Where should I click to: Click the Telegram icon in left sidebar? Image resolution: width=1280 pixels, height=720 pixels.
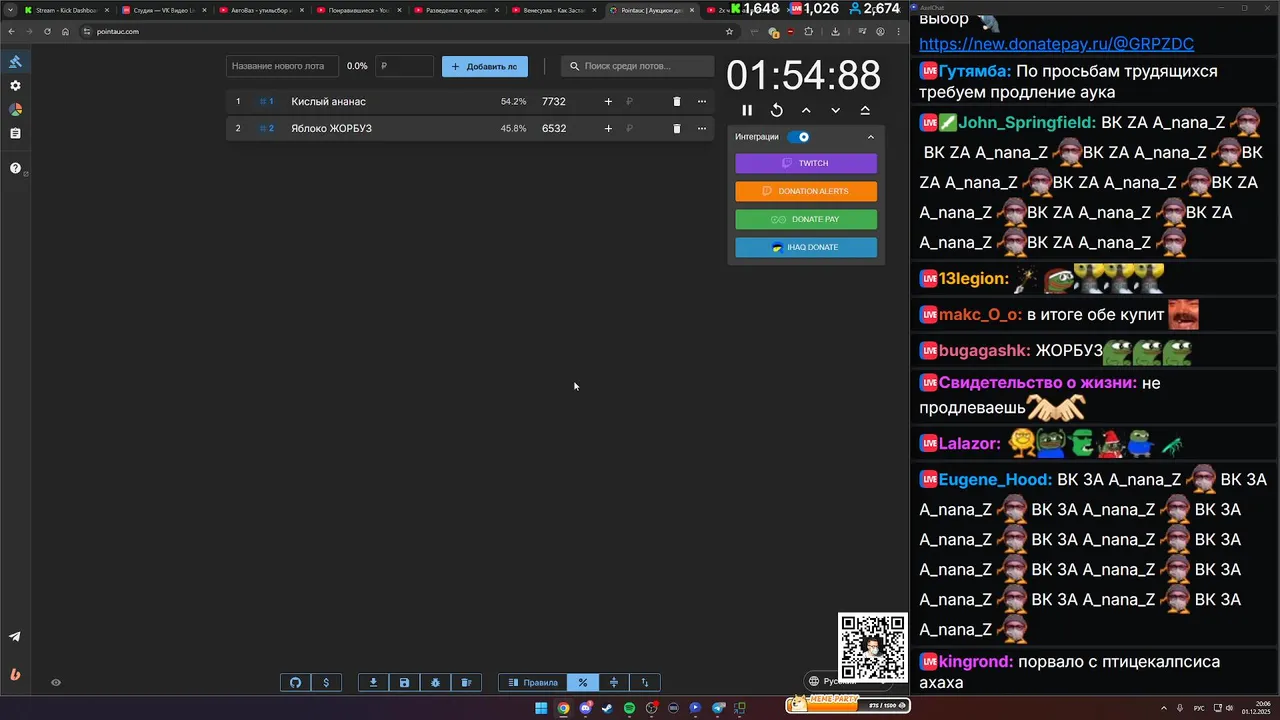click(x=15, y=636)
